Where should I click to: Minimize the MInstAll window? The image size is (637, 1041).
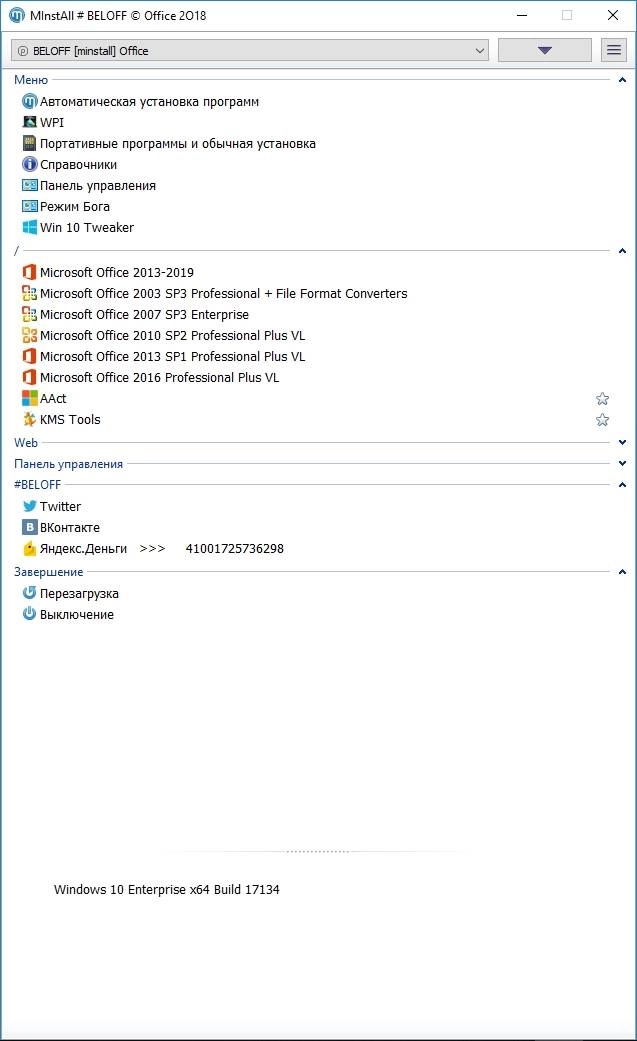[x=522, y=15]
